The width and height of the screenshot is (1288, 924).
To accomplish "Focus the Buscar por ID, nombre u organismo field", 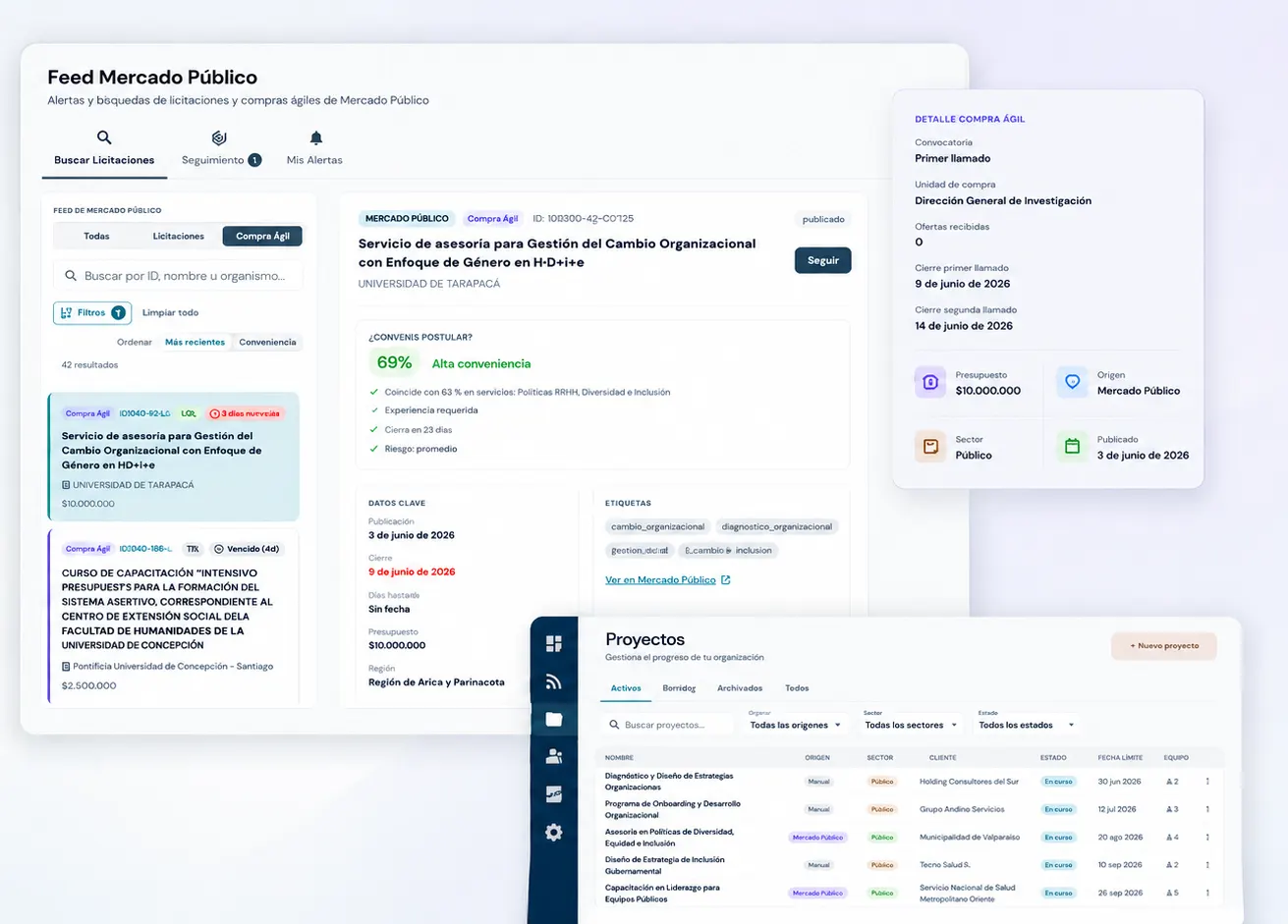I will (x=178, y=276).
